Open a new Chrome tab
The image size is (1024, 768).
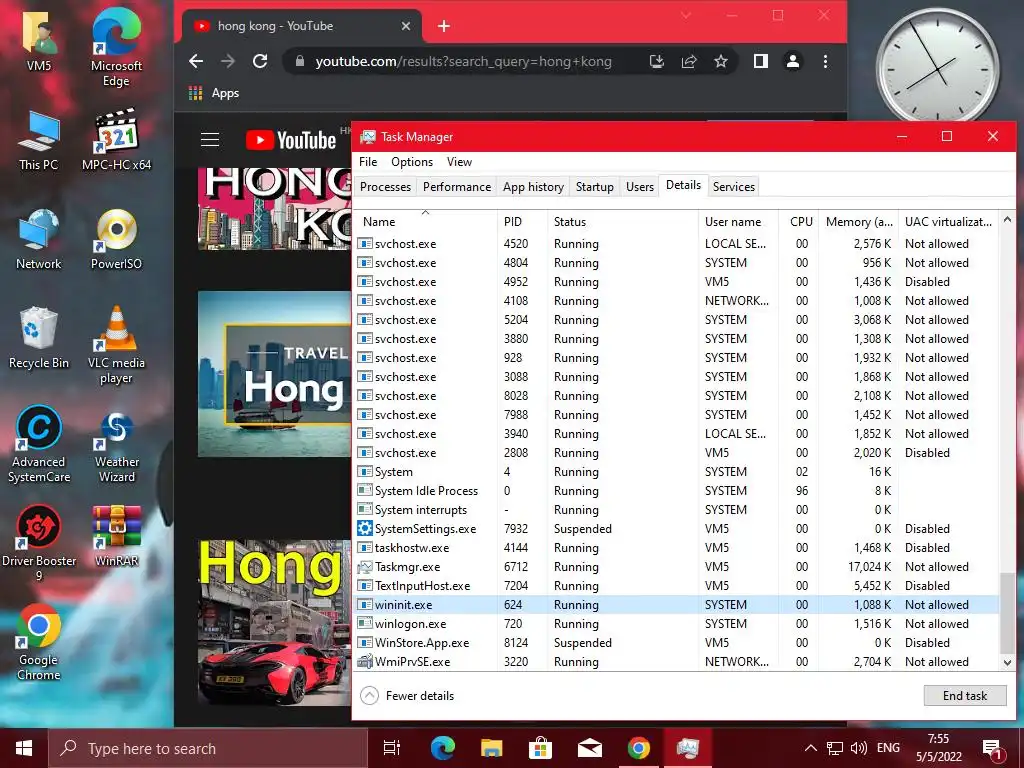tap(444, 26)
